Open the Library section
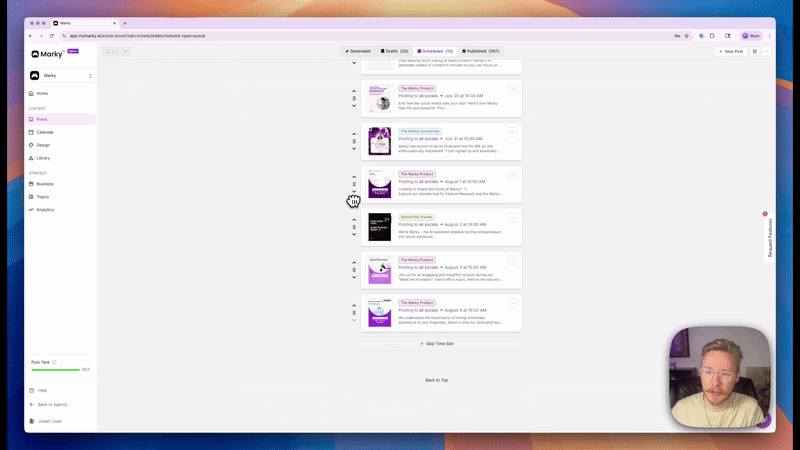The width and height of the screenshot is (800, 450). [x=43, y=158]
